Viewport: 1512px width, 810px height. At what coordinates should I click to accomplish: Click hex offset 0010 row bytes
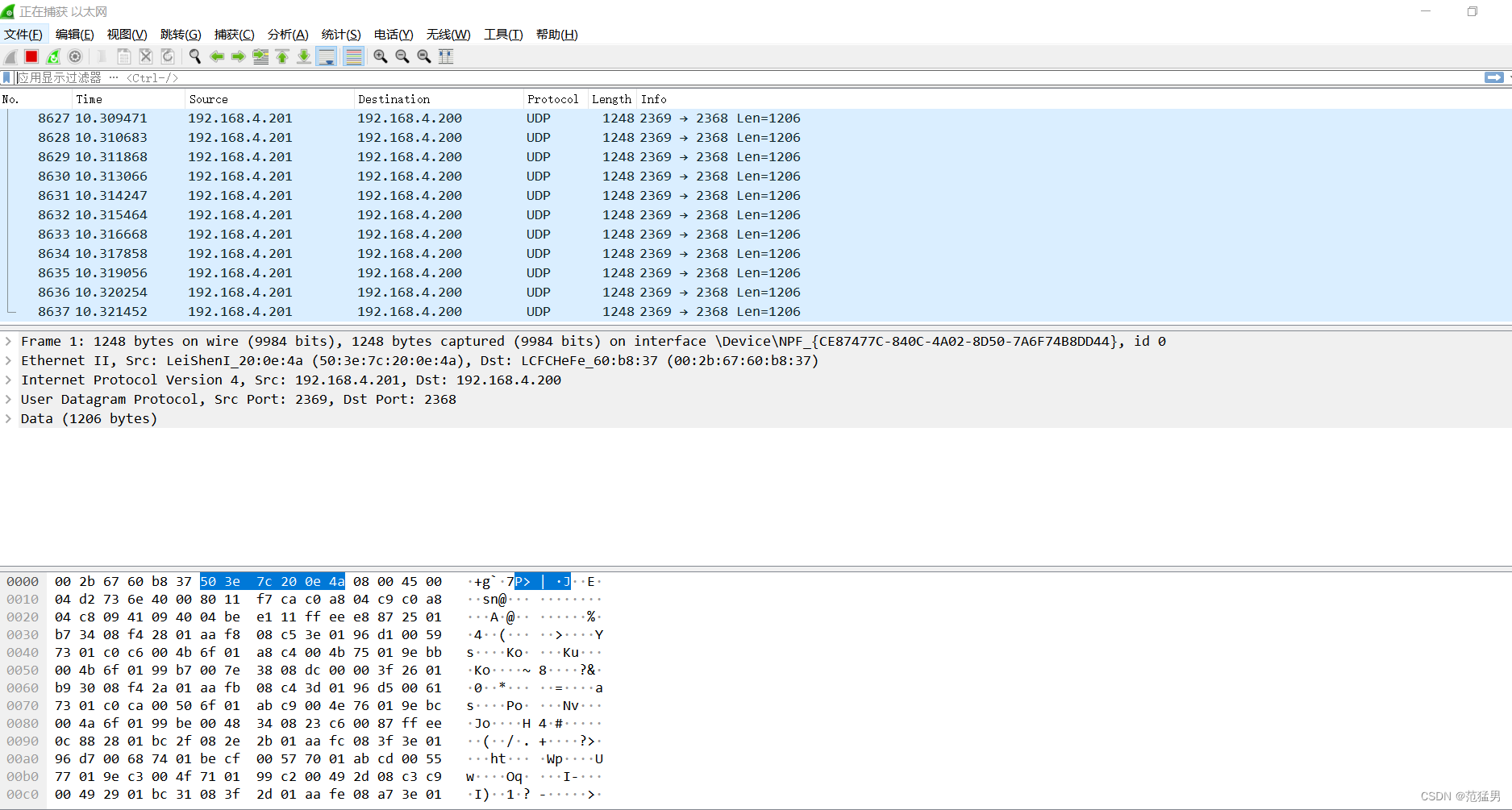(x=248, y=600)
